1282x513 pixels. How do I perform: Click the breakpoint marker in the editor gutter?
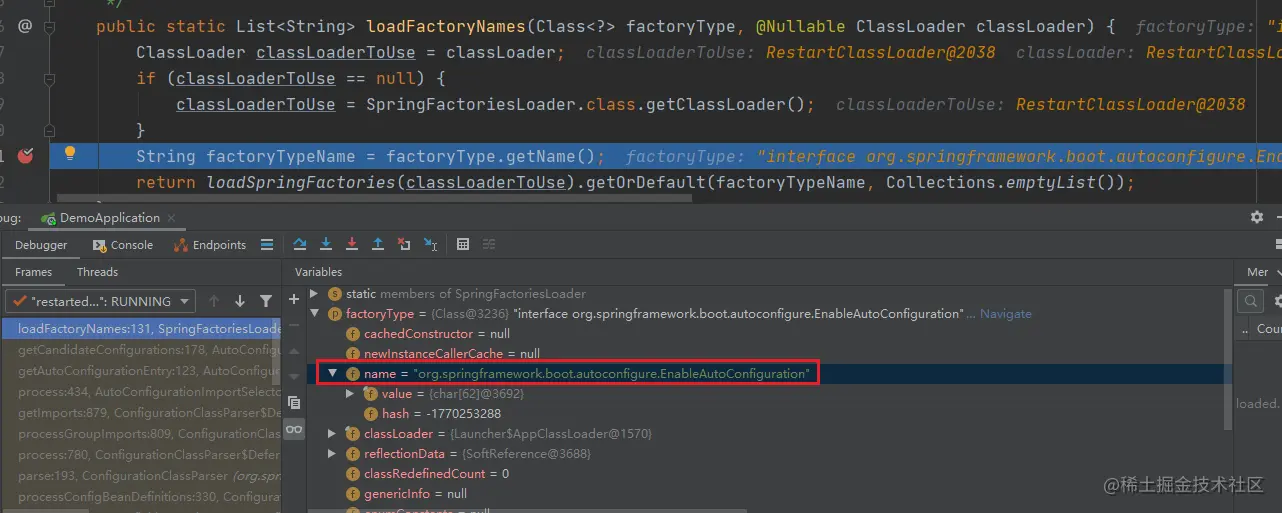(x=26, y=155)
